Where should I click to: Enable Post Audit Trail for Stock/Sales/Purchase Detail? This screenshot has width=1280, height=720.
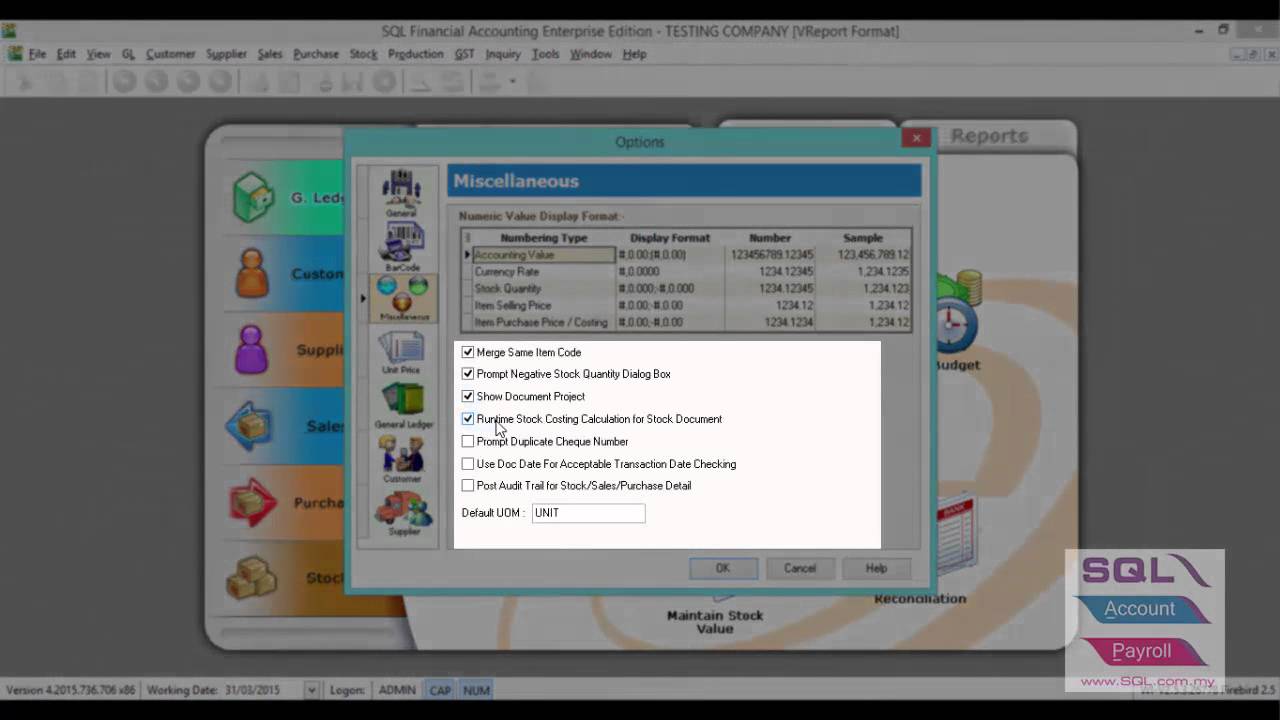[x=468, y=486]
